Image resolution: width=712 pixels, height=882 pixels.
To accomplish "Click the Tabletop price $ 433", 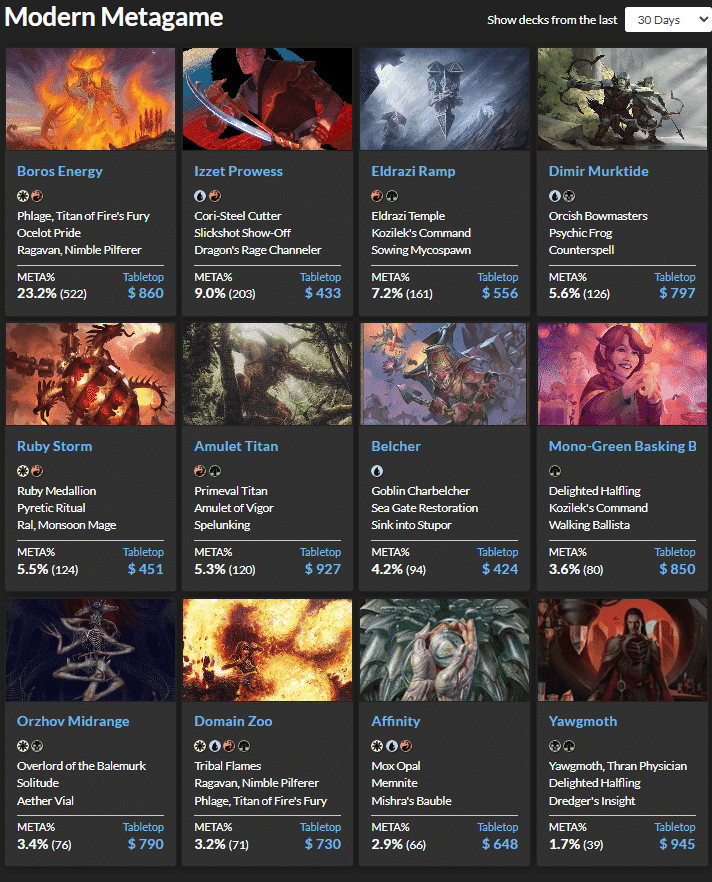I will click(323, 293).
